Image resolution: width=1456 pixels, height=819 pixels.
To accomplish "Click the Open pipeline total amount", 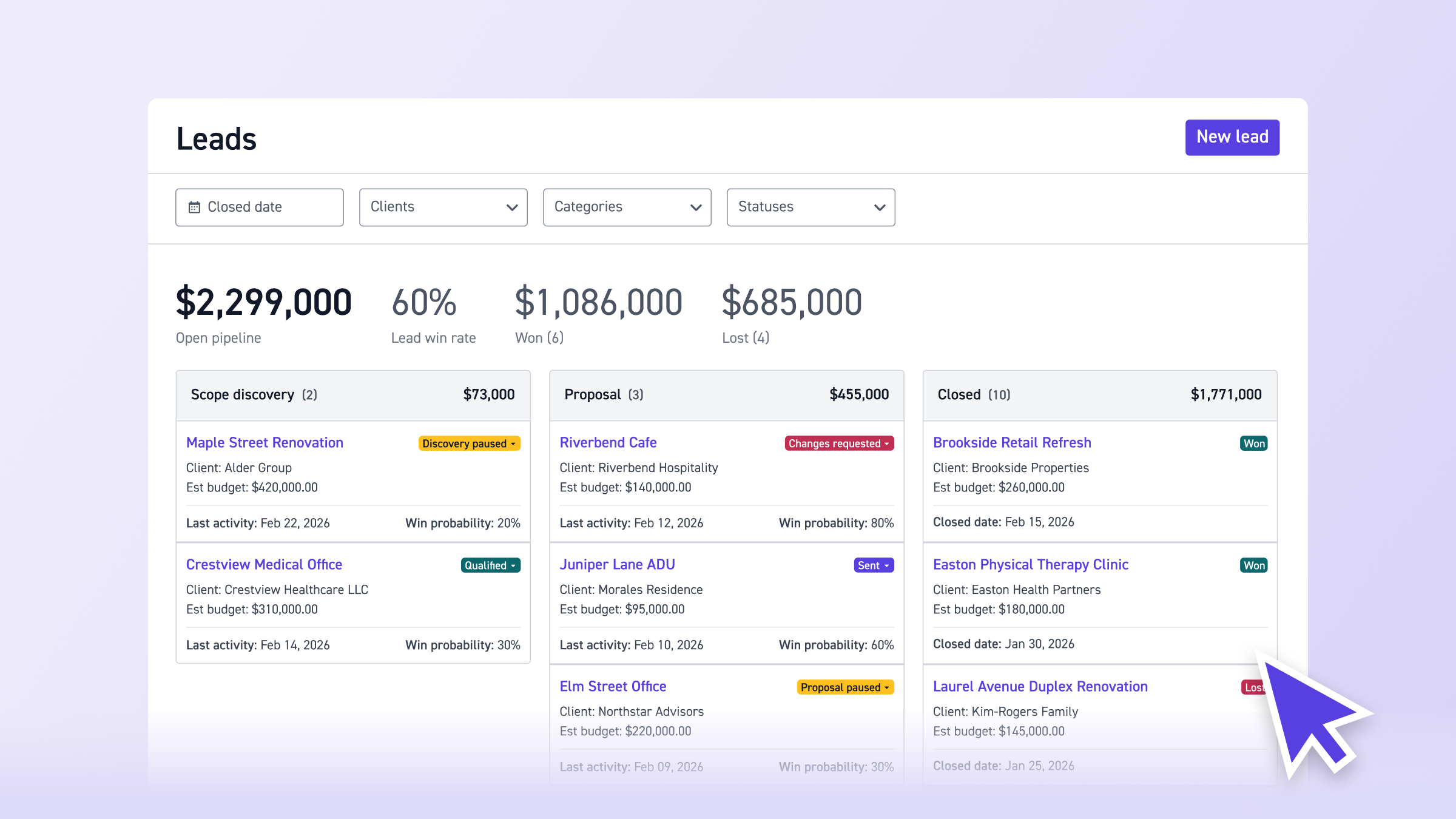I will pos(263,302).
